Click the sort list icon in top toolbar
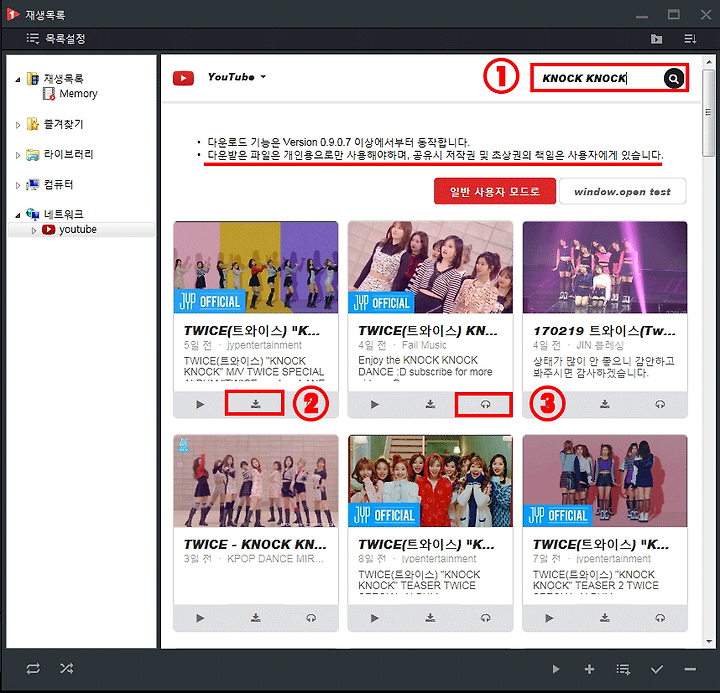The width and height of the screenshot is (720, 693). pyautogui.click(x=690, y=39)
